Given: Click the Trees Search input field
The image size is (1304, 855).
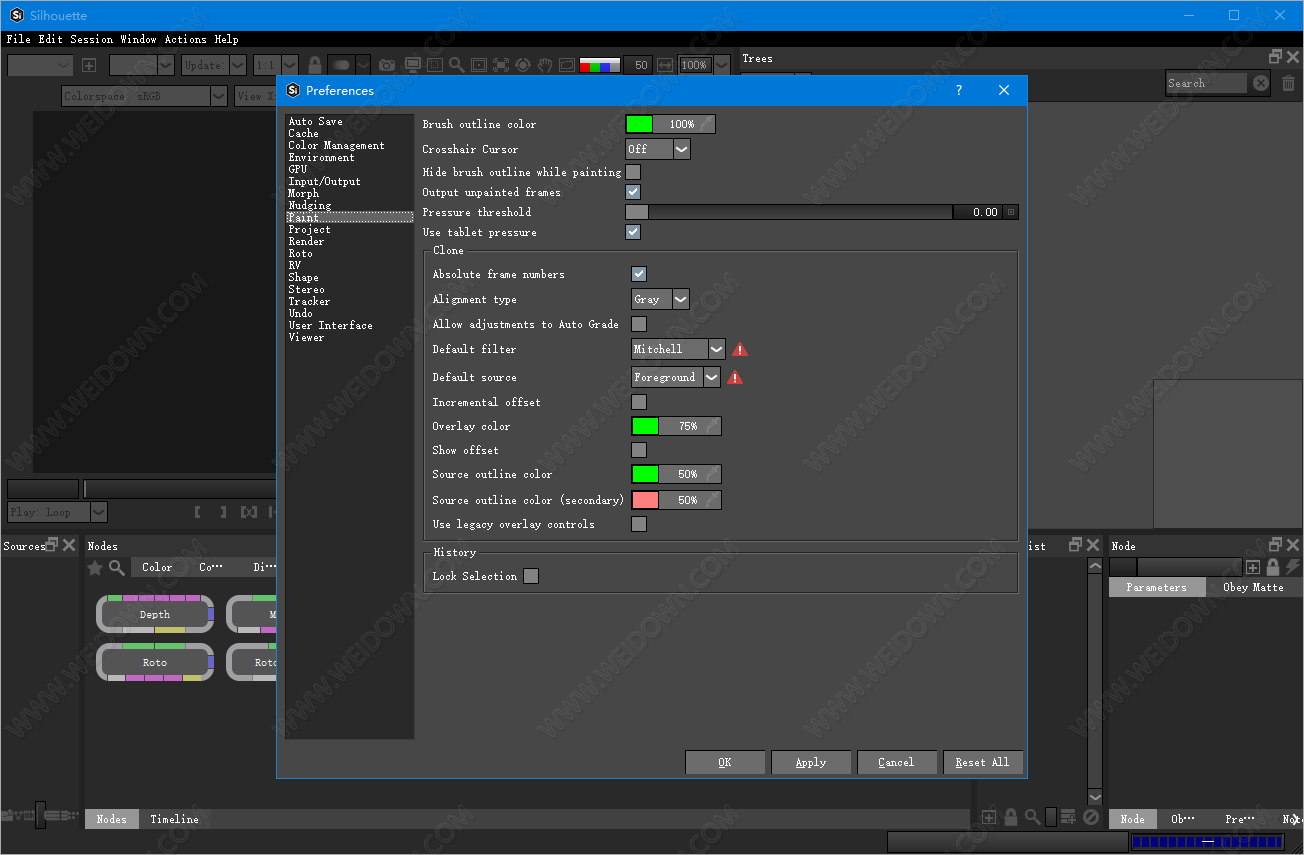Looking at the screenshot, I should coord(1206,83).
